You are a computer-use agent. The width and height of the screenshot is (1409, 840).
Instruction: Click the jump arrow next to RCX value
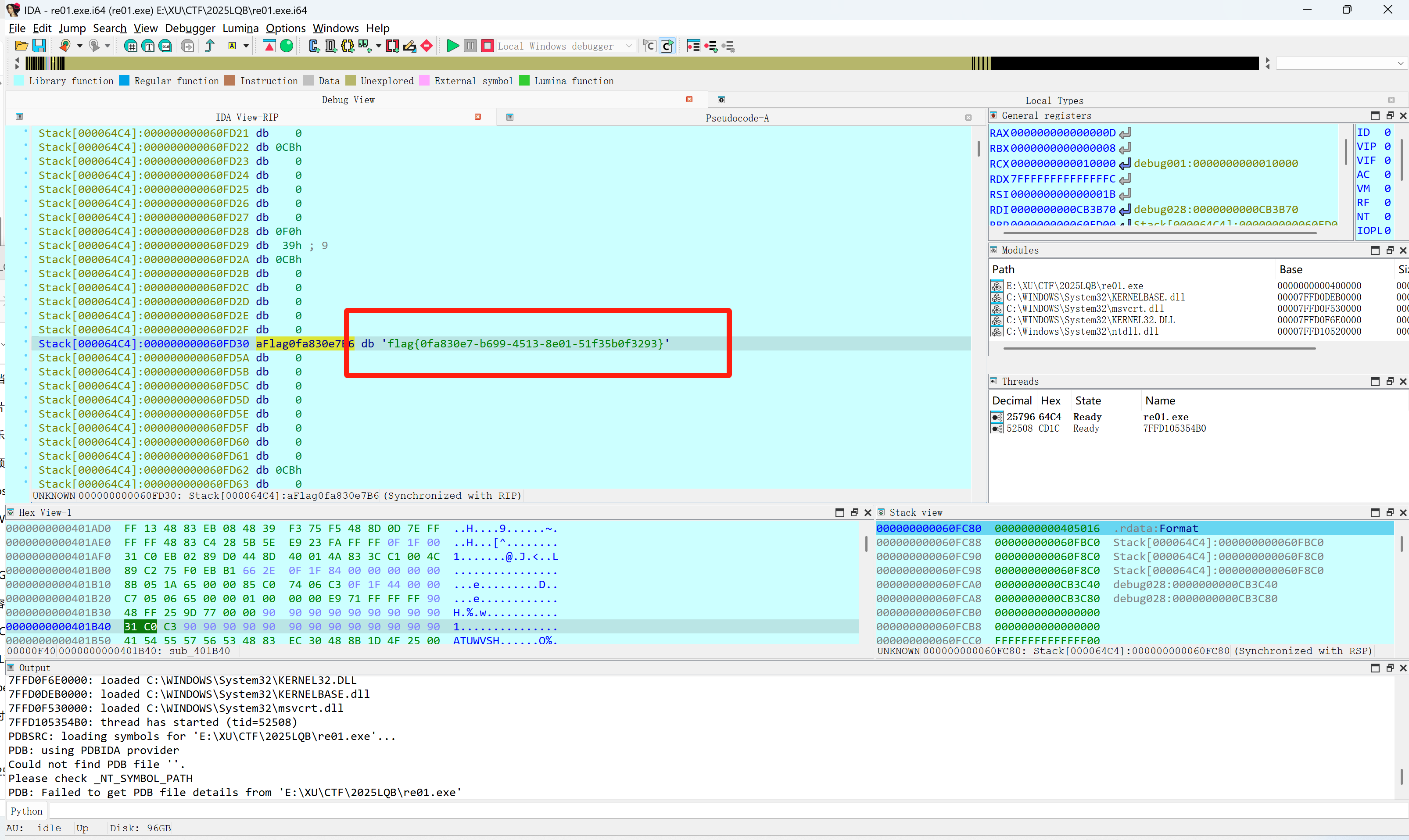(x=1126, y=164)
